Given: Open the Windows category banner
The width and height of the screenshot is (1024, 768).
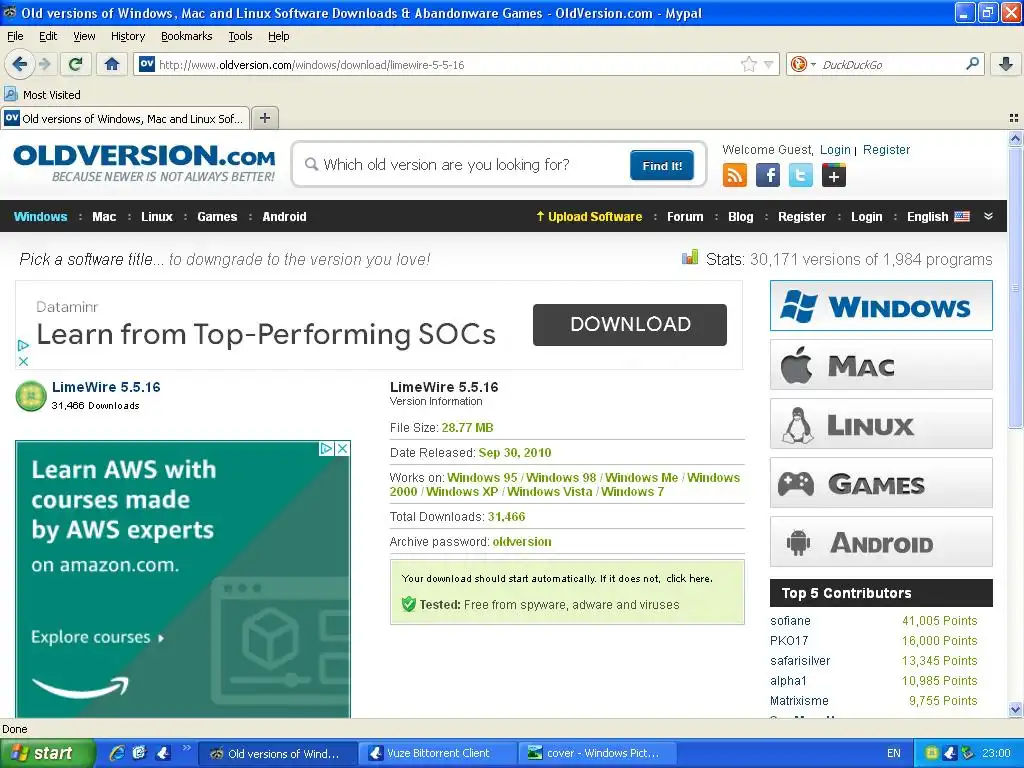Looking at the screenshot, I should 881,306.
